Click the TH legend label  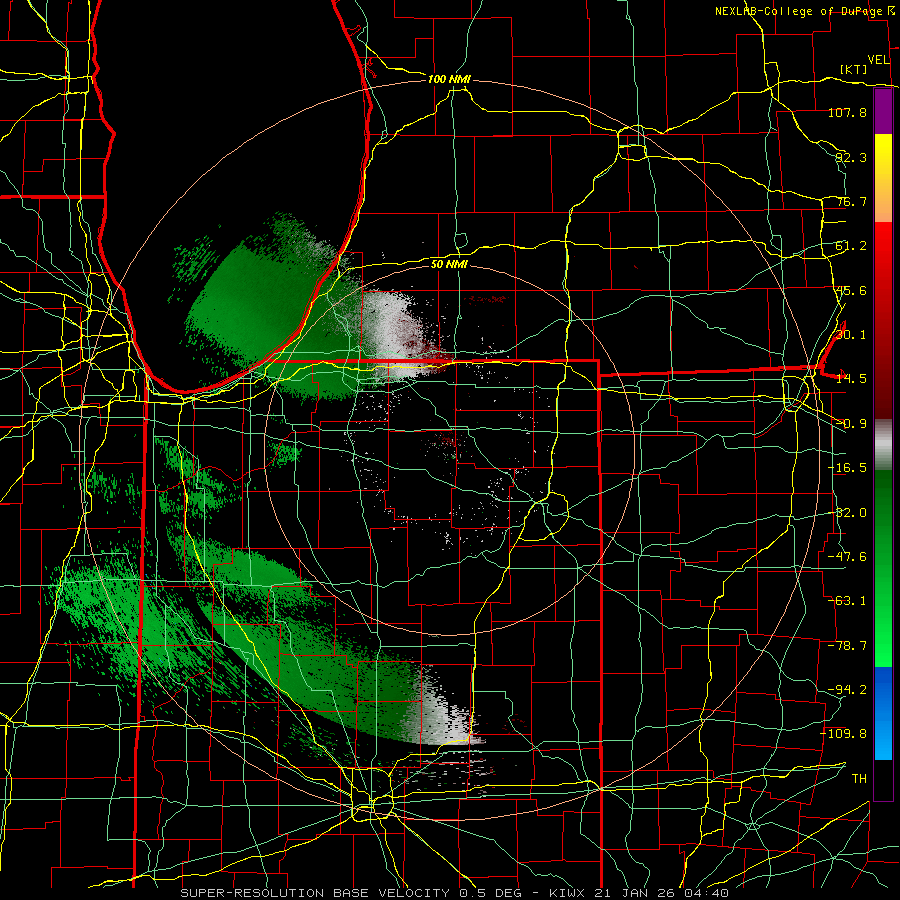pyautogui.click(x=859, y=779)
